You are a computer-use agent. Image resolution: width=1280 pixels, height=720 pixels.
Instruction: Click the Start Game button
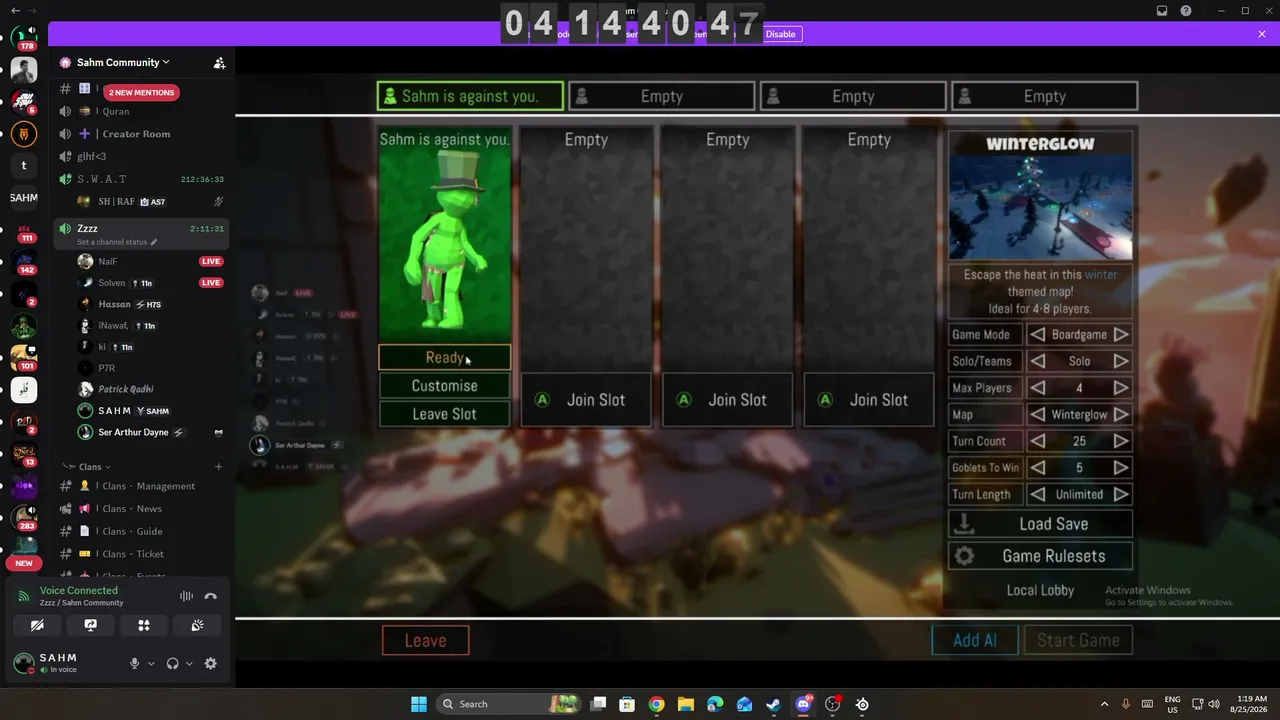pyautogui.click(x=1078, y=641)
